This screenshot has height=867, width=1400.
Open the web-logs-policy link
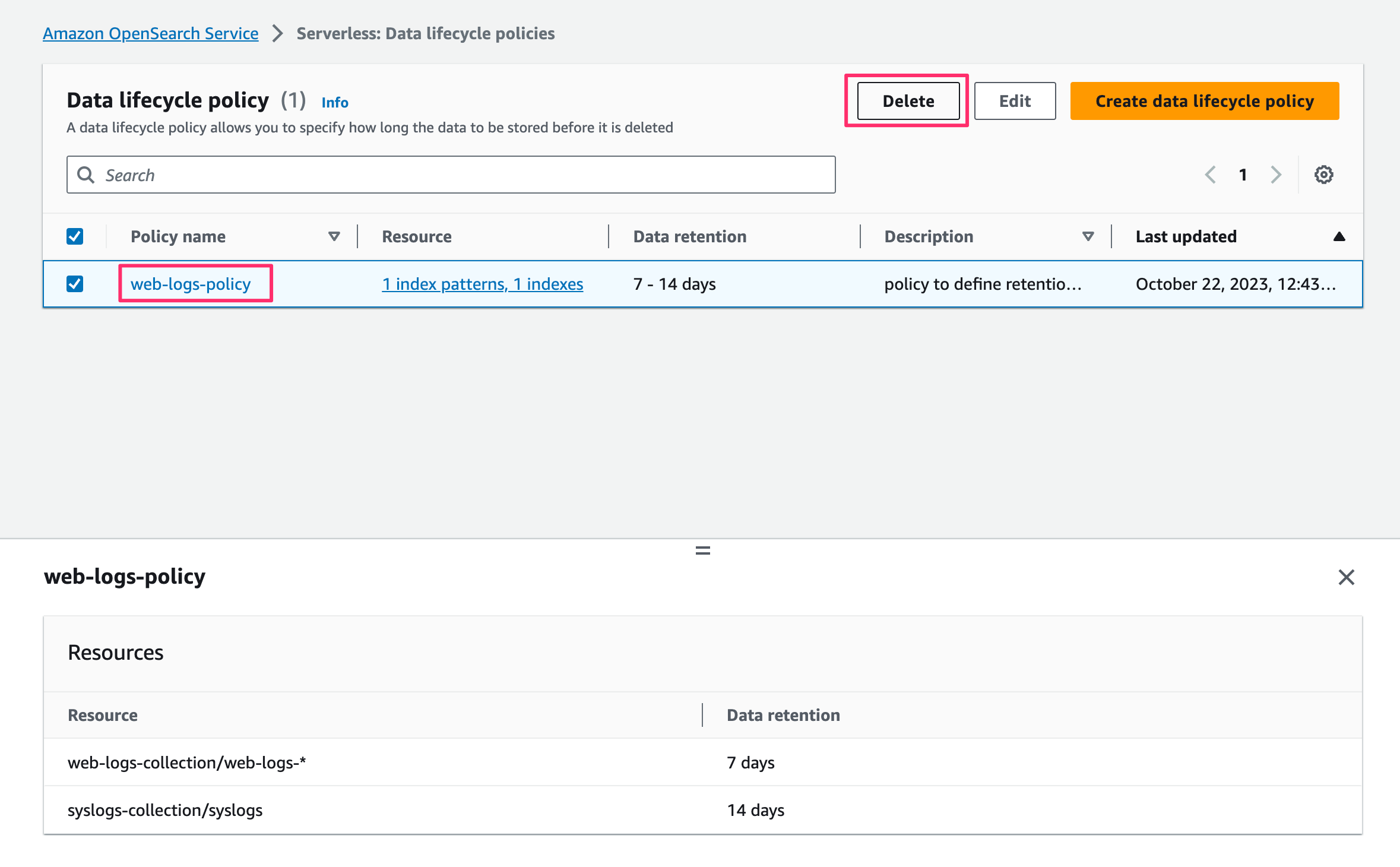click(191, 284)
